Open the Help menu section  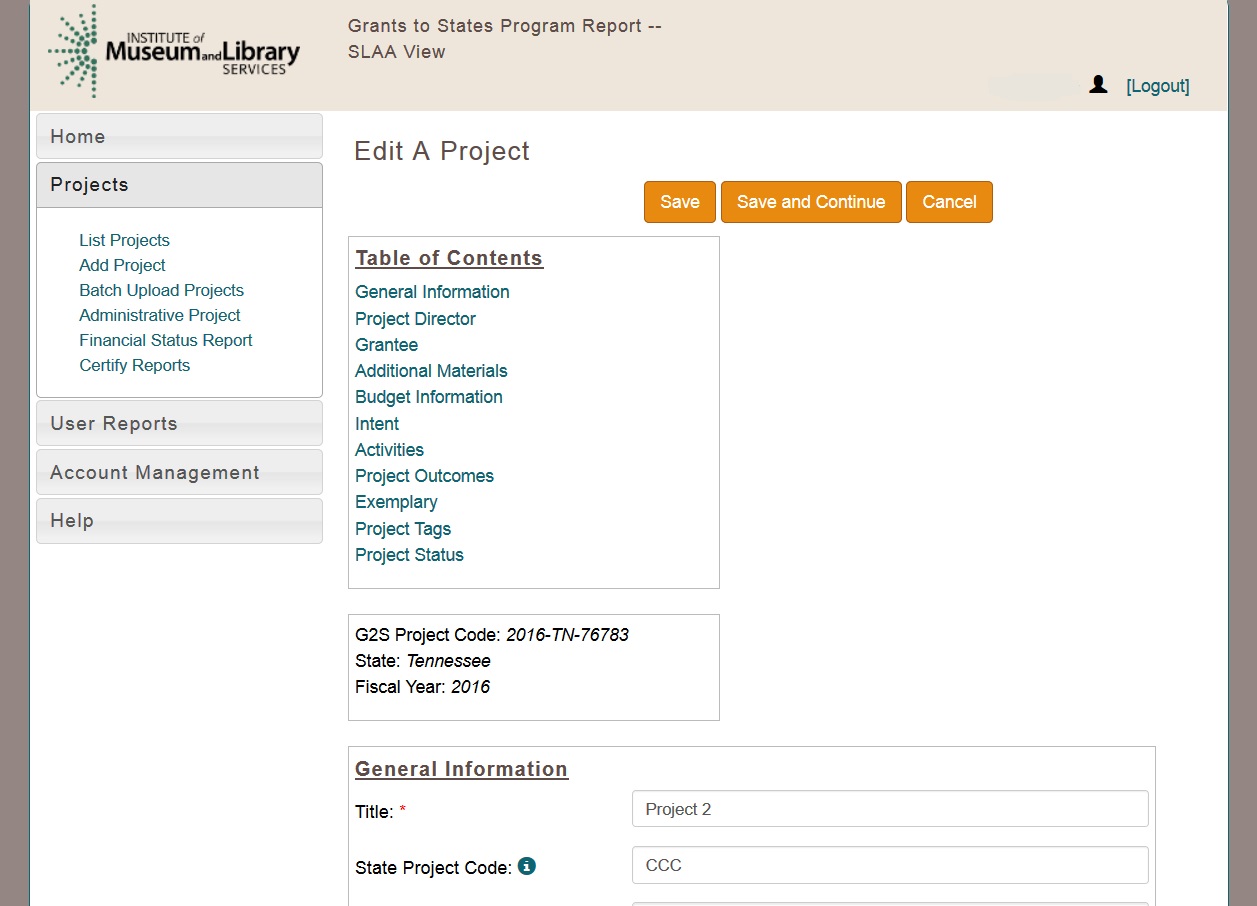(179, 521)
